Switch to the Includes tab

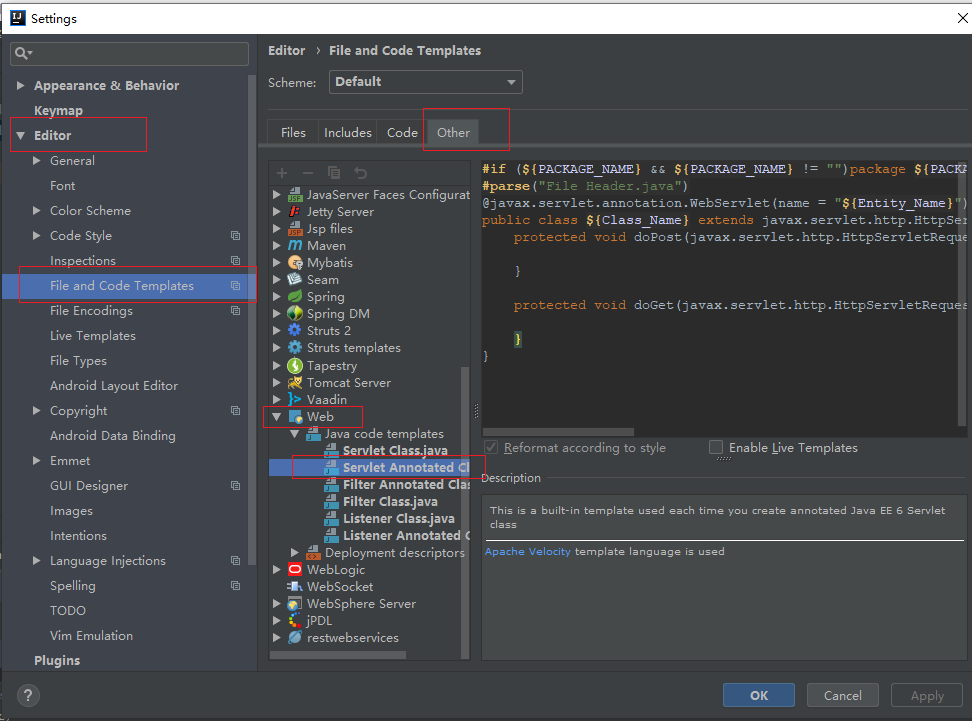click(x=347, y=132)
